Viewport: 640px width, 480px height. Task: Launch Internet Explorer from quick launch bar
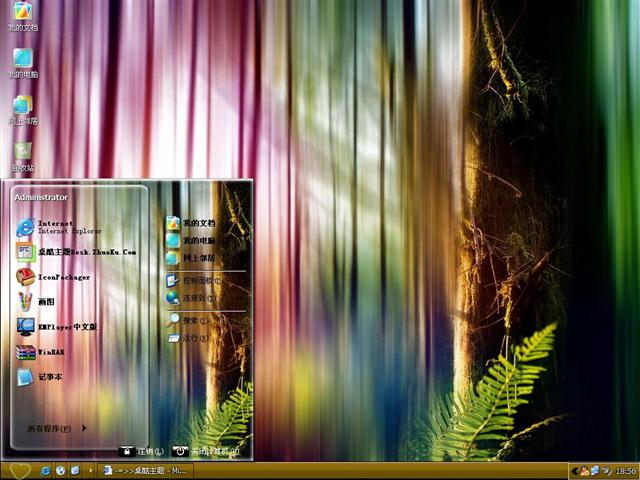tap(45, 471)
